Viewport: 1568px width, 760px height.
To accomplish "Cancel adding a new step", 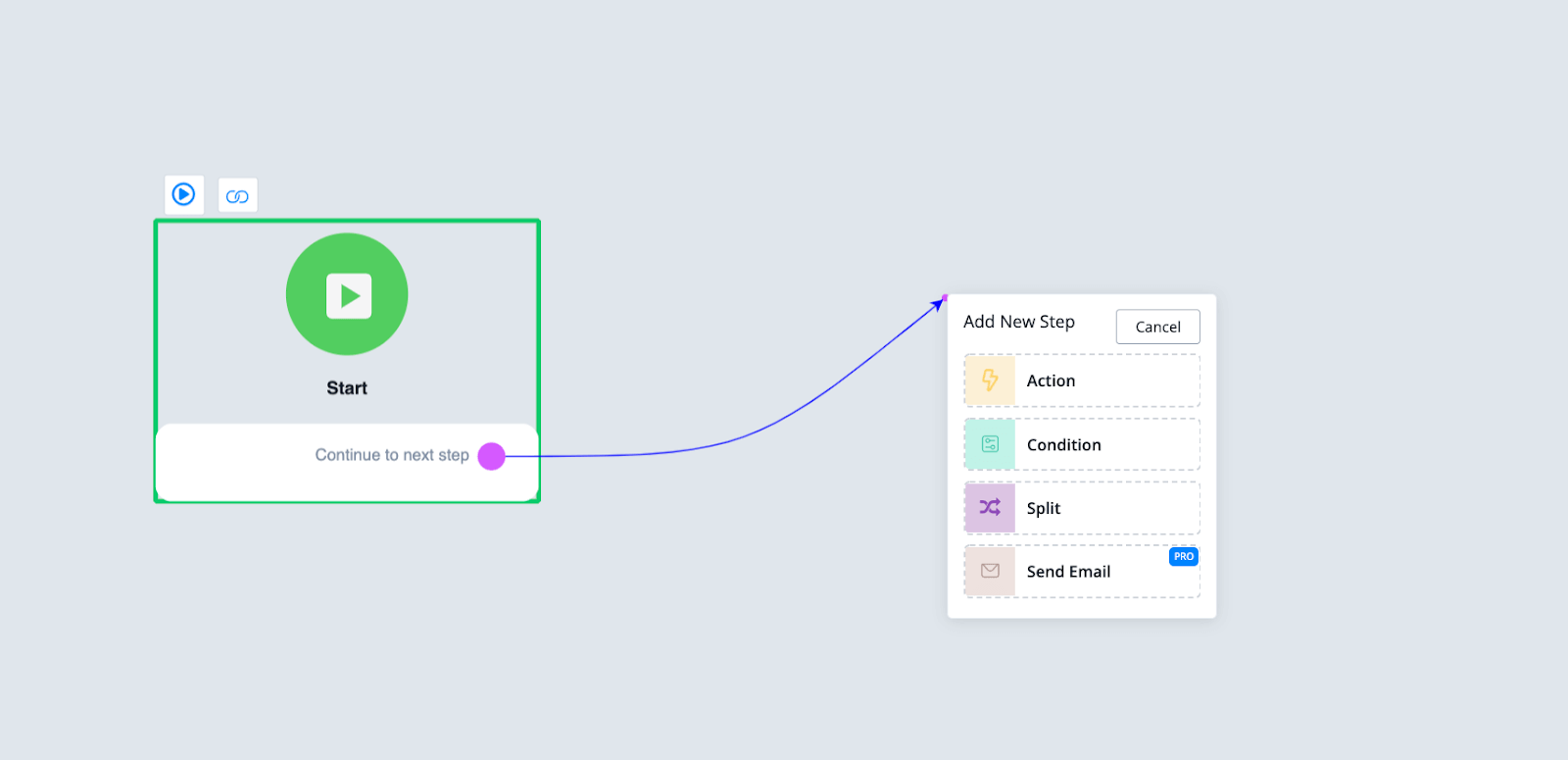I will click(x=1157, y=328).
